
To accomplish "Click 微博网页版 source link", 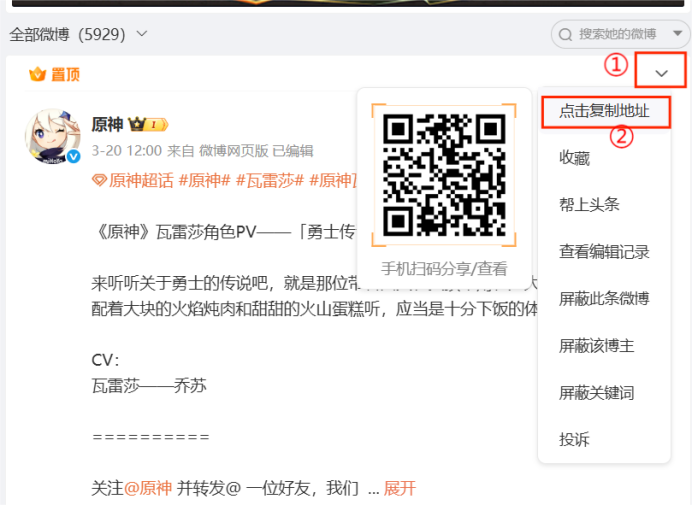I will pyautogui.click(x=233, y=151).
